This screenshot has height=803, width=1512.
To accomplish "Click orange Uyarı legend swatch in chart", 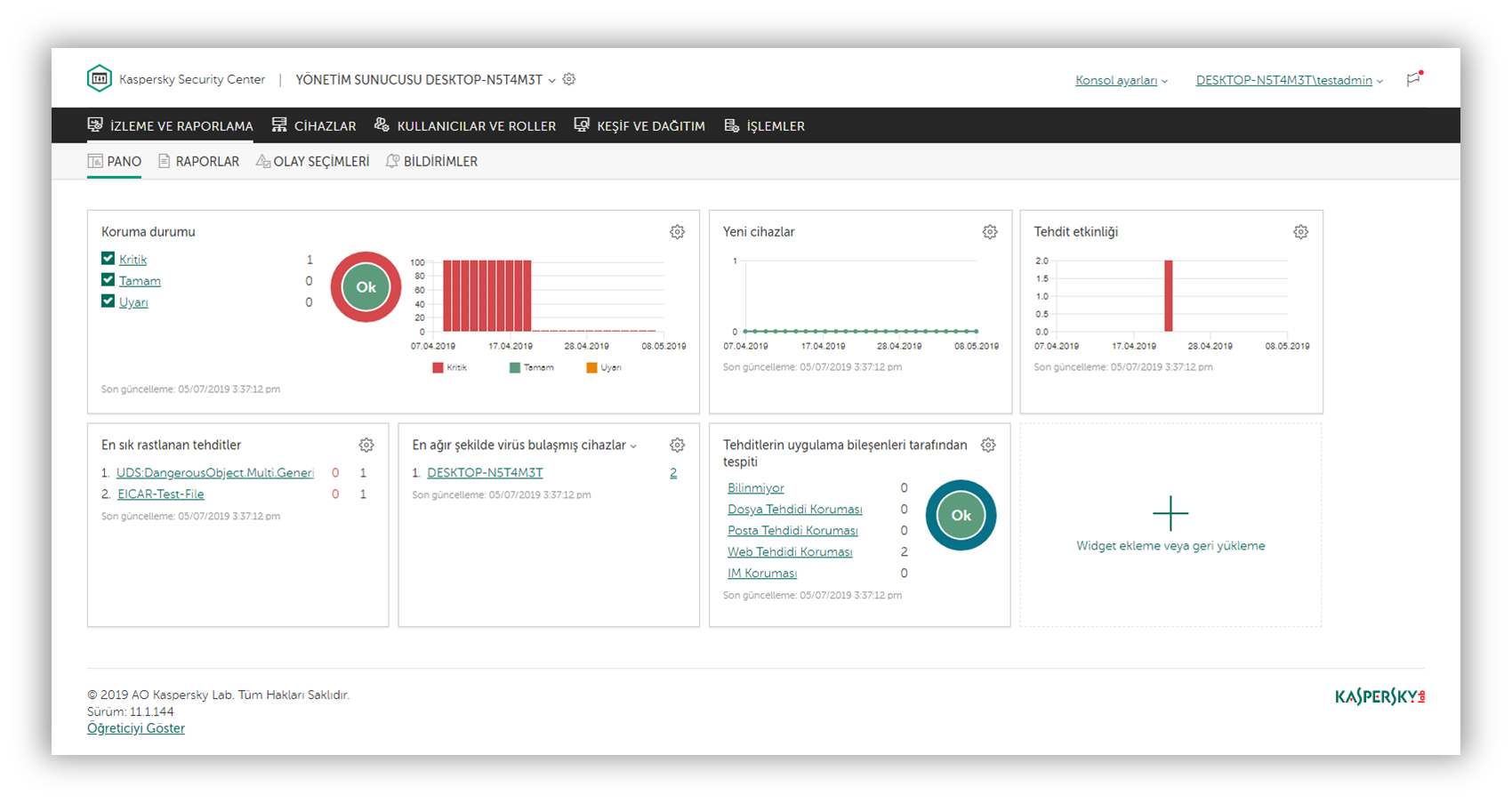I will [x=591, y=367].
